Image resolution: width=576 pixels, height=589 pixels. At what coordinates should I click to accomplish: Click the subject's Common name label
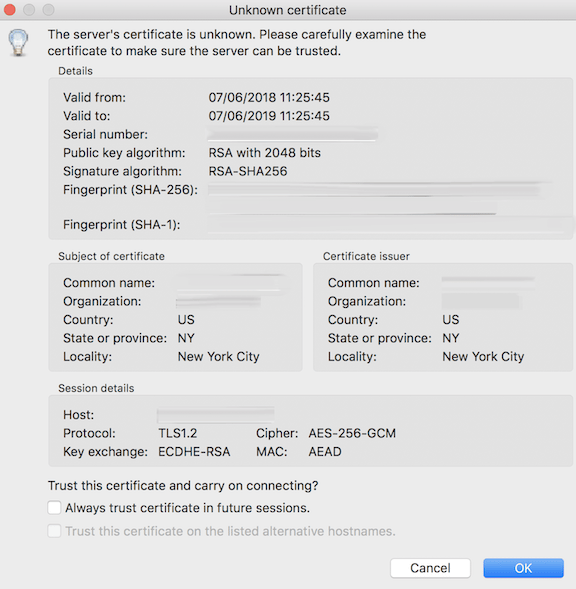pos(109,282)
